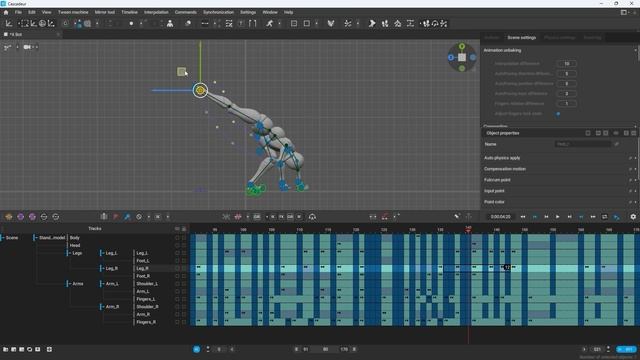The width and height of the screenshot is (640, 360).
Task: Click the Name input field in Object properties
Action: [583, 144]
